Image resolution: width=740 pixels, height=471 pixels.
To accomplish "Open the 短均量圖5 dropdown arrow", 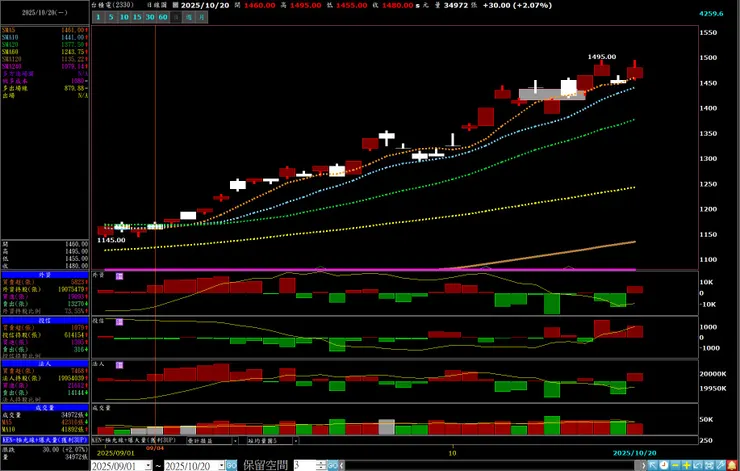I will (x=296, y=441).
